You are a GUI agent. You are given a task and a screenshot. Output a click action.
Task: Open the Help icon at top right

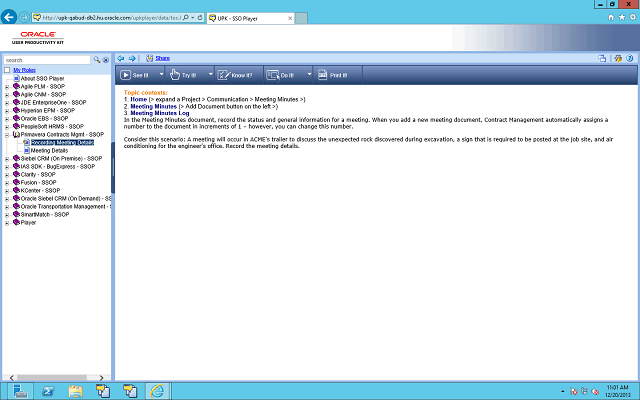click(631, 59)
